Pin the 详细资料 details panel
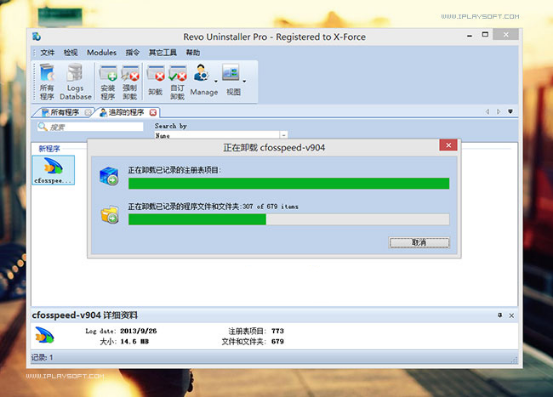This screenshot has height=398, width=554. (x=500, y=315)
